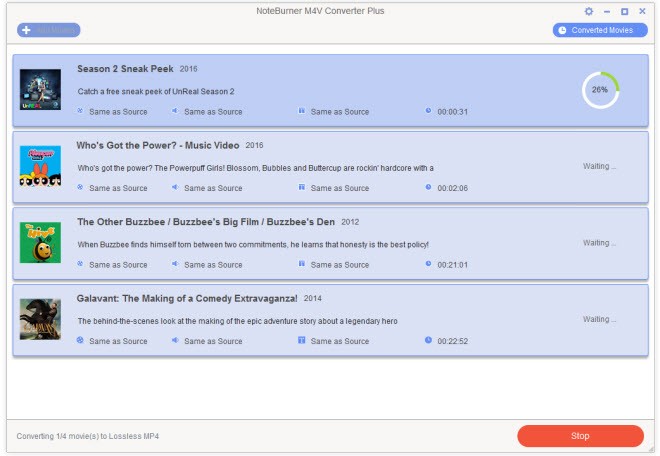Click video Same as Source in Season 2 Sneak Peek row
The width and height of the screenshot is (660, 456).
pos(118,112)
